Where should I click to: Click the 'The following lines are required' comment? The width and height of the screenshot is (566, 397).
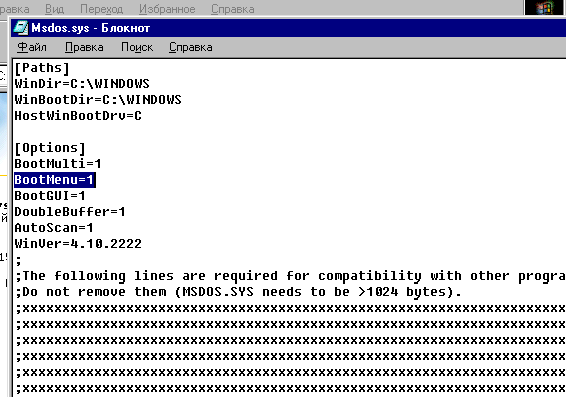click(291, 276)
